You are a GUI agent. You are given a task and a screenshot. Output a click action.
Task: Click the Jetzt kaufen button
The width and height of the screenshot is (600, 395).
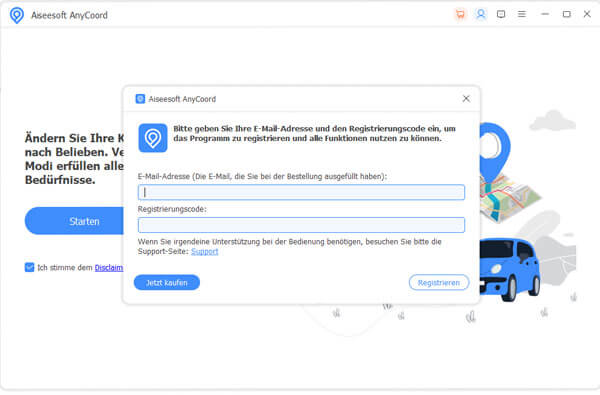(x=166, y=282)
